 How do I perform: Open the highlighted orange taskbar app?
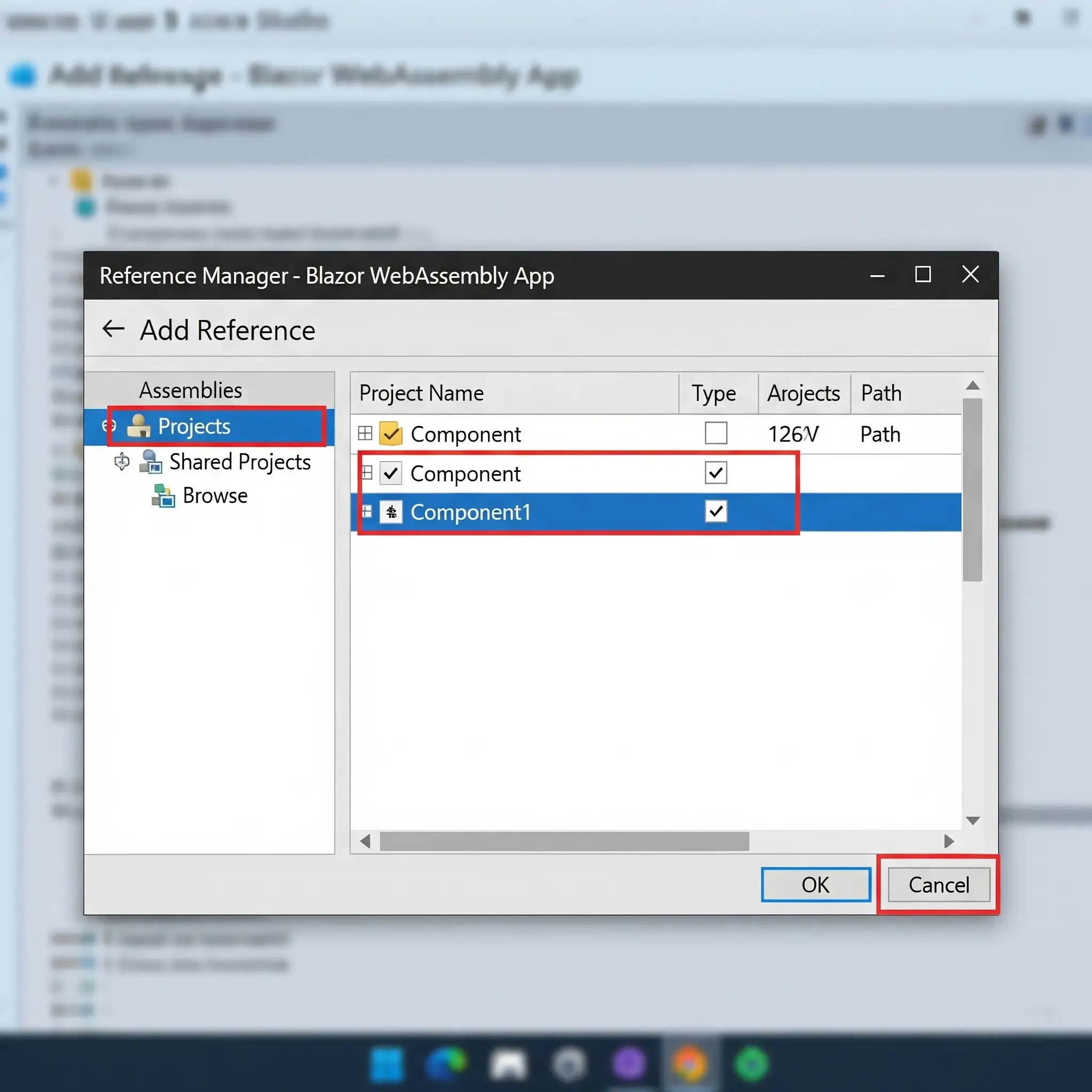click(x=689, y=1064)
